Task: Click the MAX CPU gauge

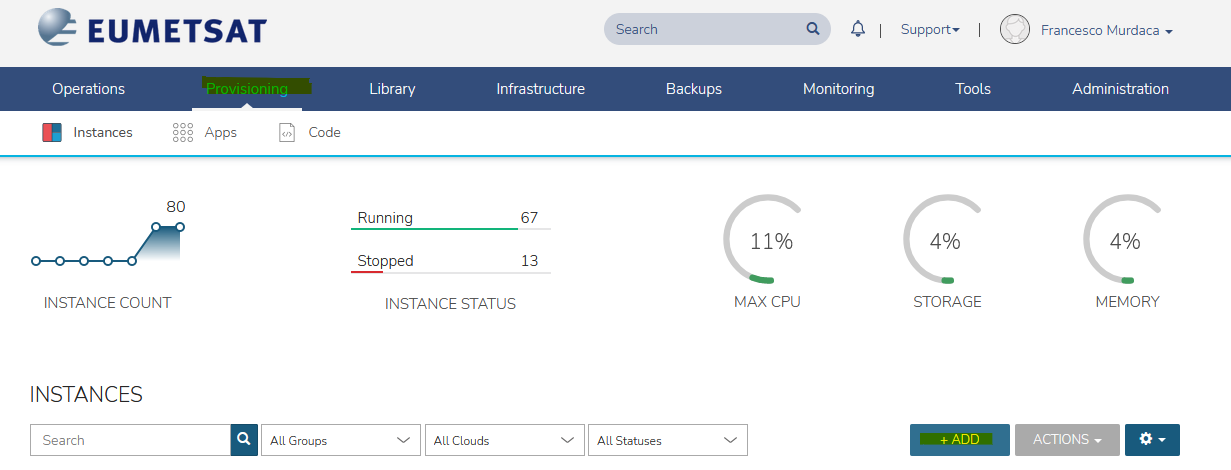Action: (x=767, y=242)
